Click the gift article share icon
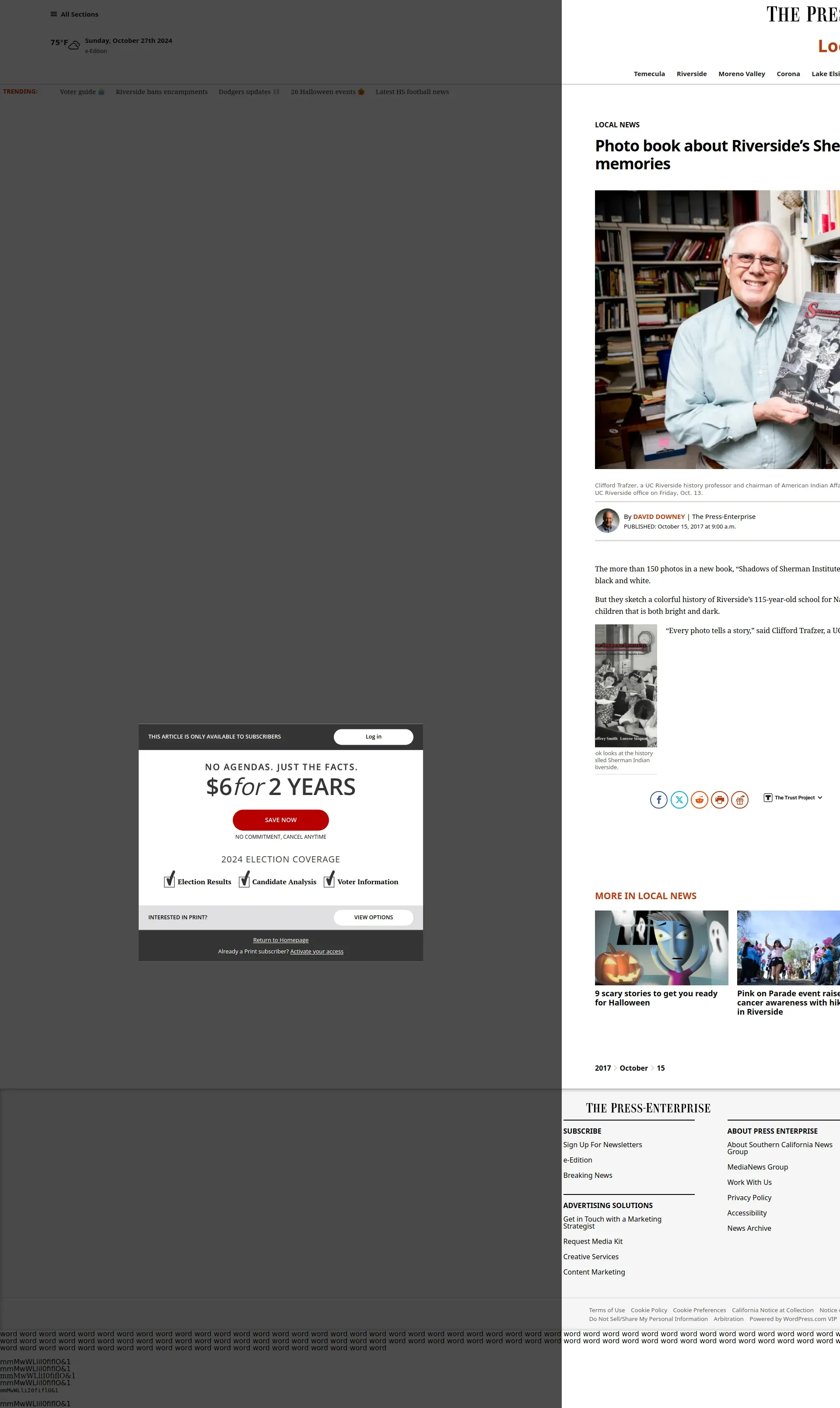Viewport: 840px width, 1408px height. (x=740, y=800)
